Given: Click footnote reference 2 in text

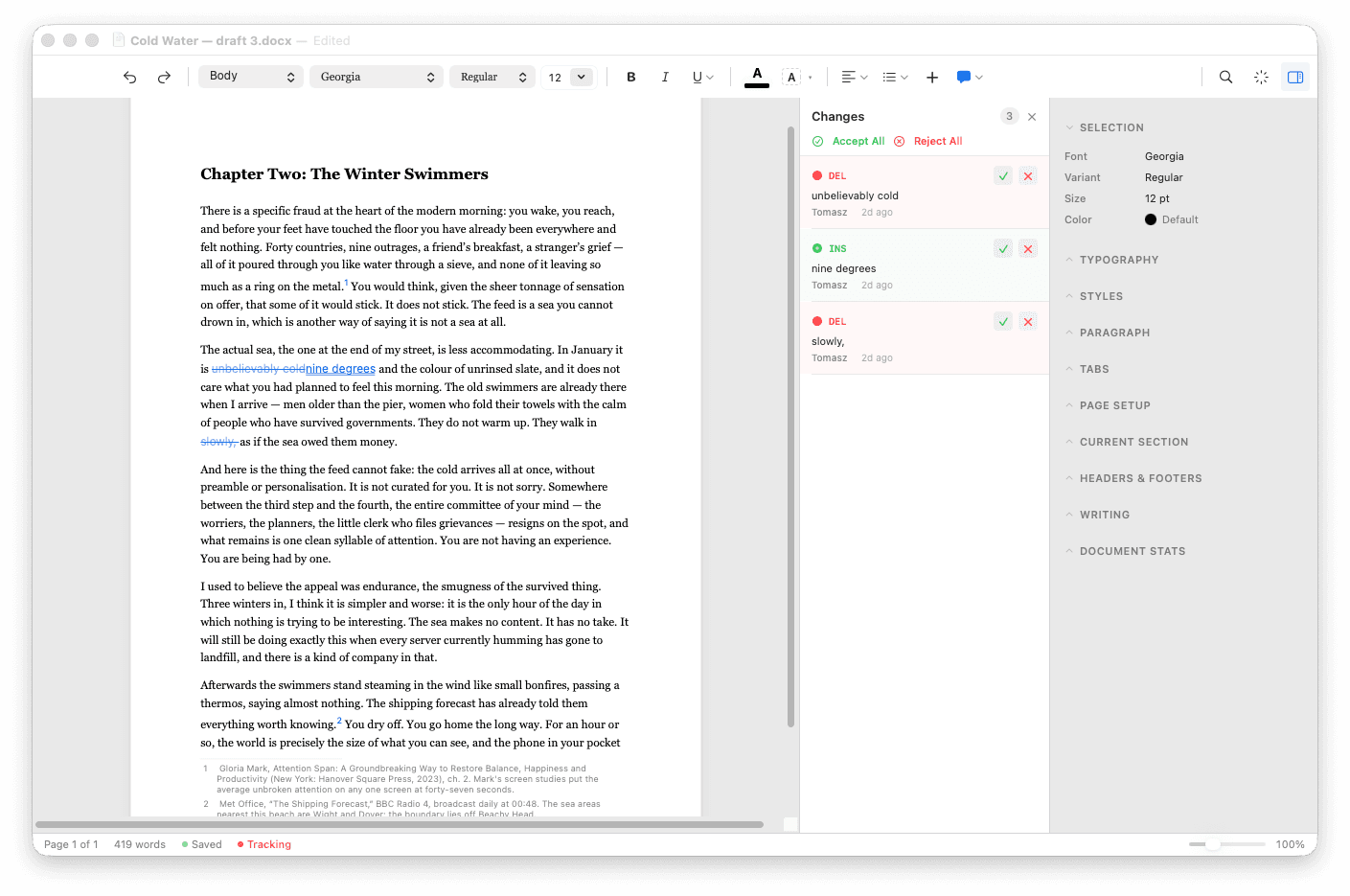Looking at the screenshot, I should click(339, 721).
